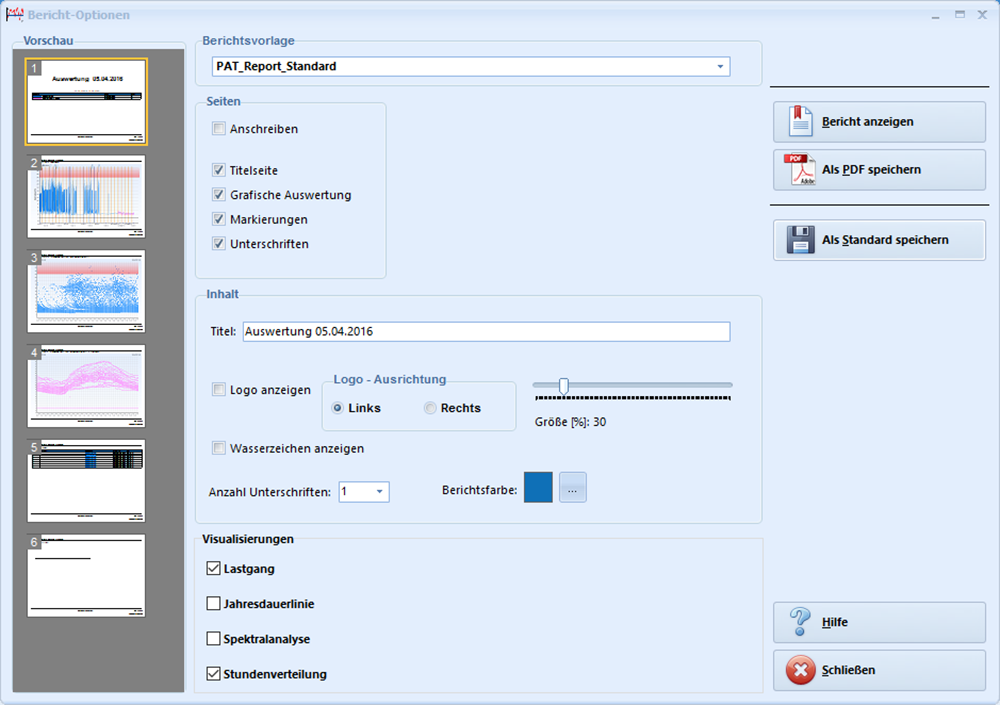Click the 'Anzahl Unterschriften:' label
Viewport: 1000px width, 705px height.
click(x=270, y=492)
